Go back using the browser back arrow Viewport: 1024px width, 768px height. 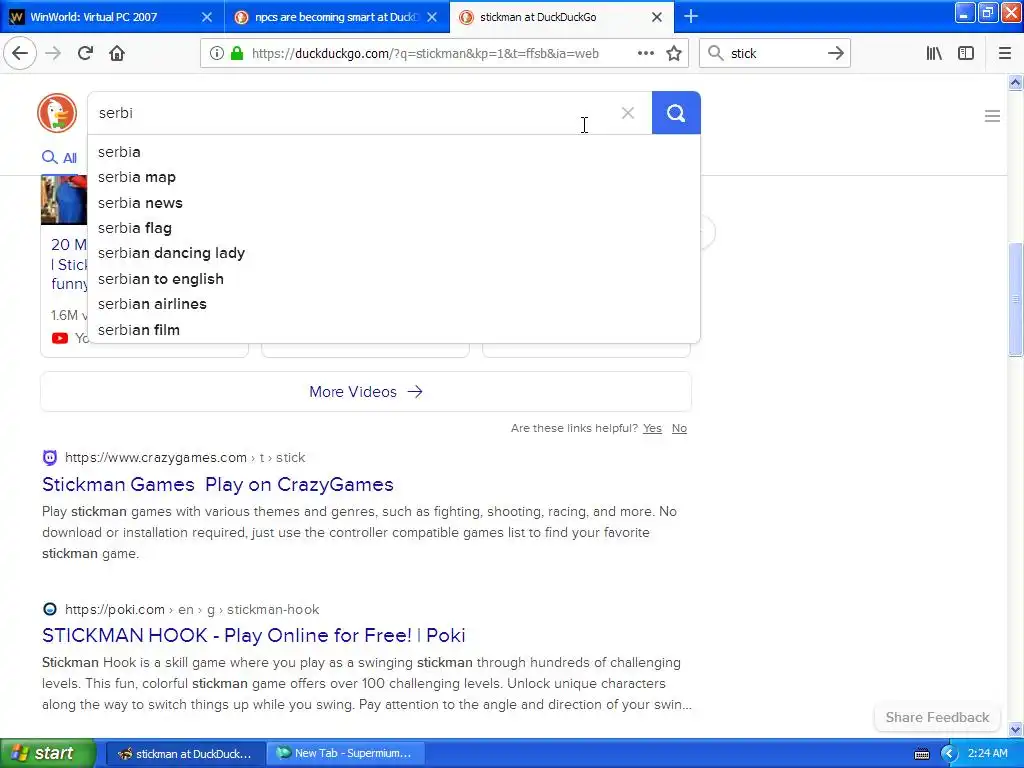pyautogui.click(x=20, y=54)
